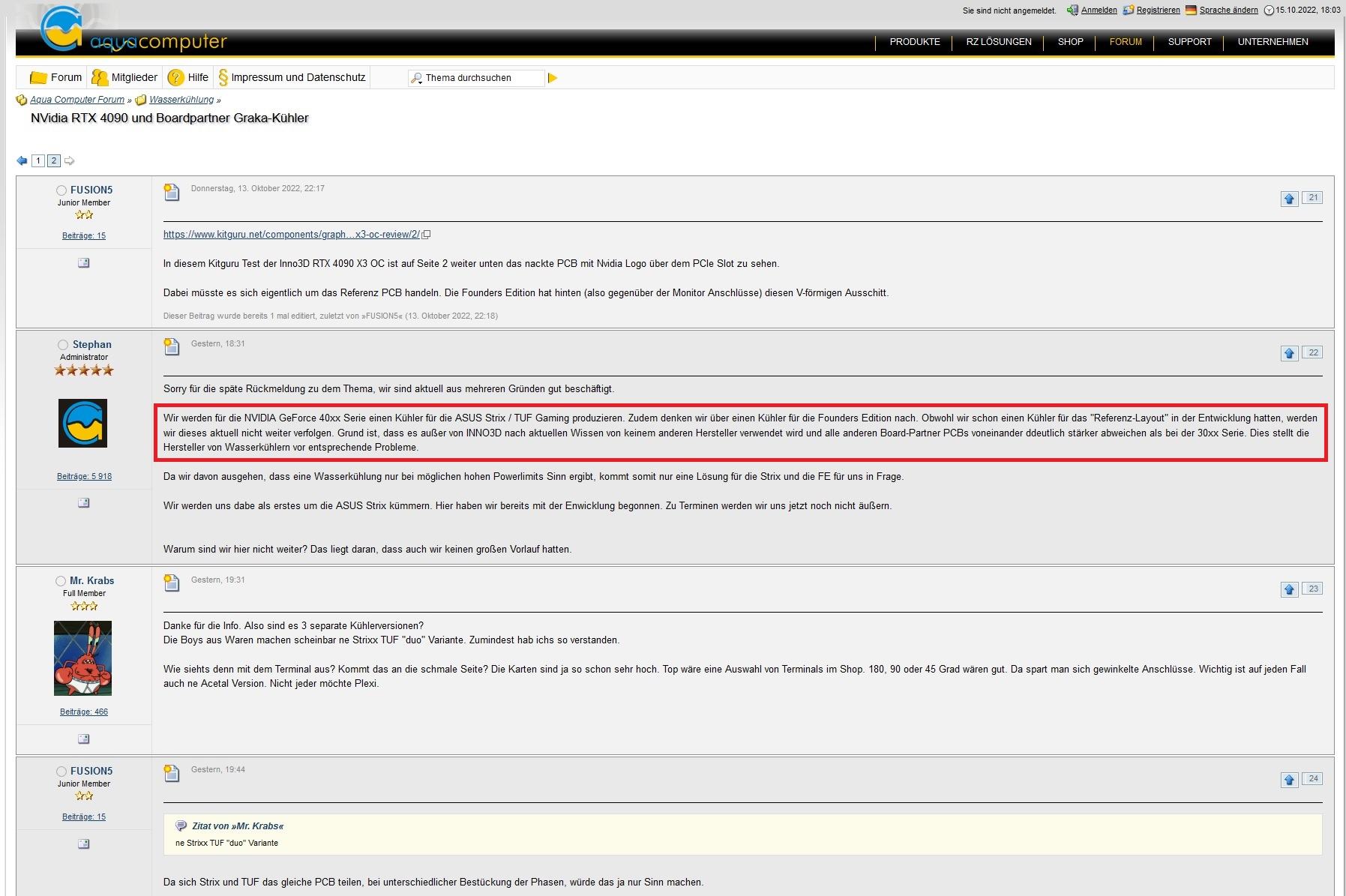Open the UNTERNEHMEN menu item
Viewport: 1346px width, 896px height.
point(1273,42)
